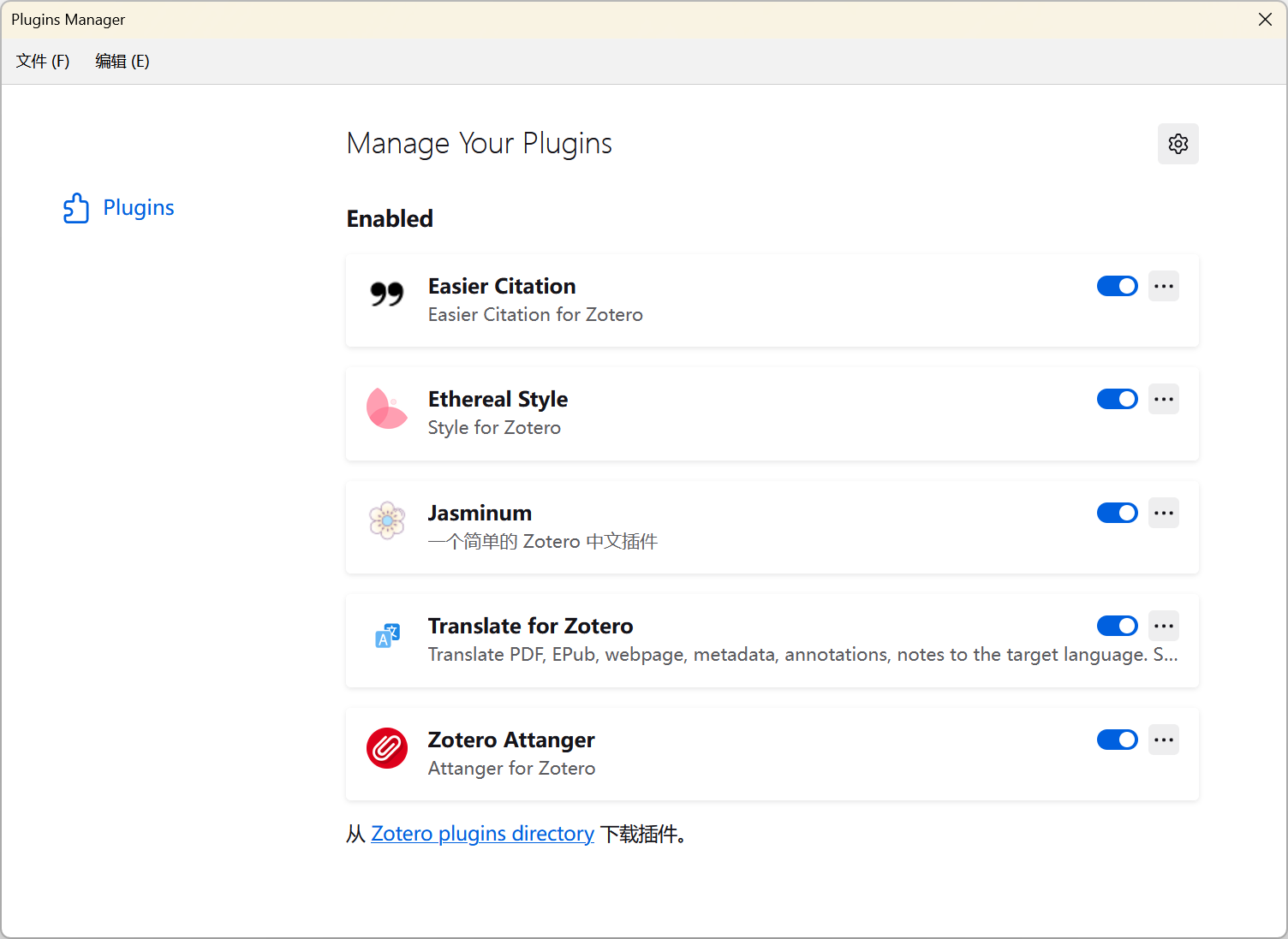This screenshot has height=939, width=1288.
Task: Click the Plugins puzzle piece icon
Action: pyautogui.click(x=76, y=208)
